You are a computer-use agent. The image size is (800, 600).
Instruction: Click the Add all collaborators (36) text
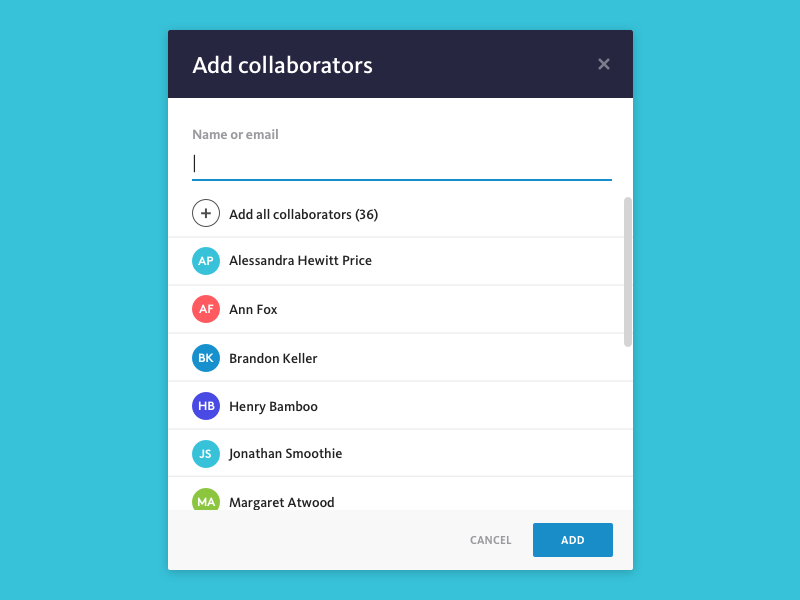(304, 214)
